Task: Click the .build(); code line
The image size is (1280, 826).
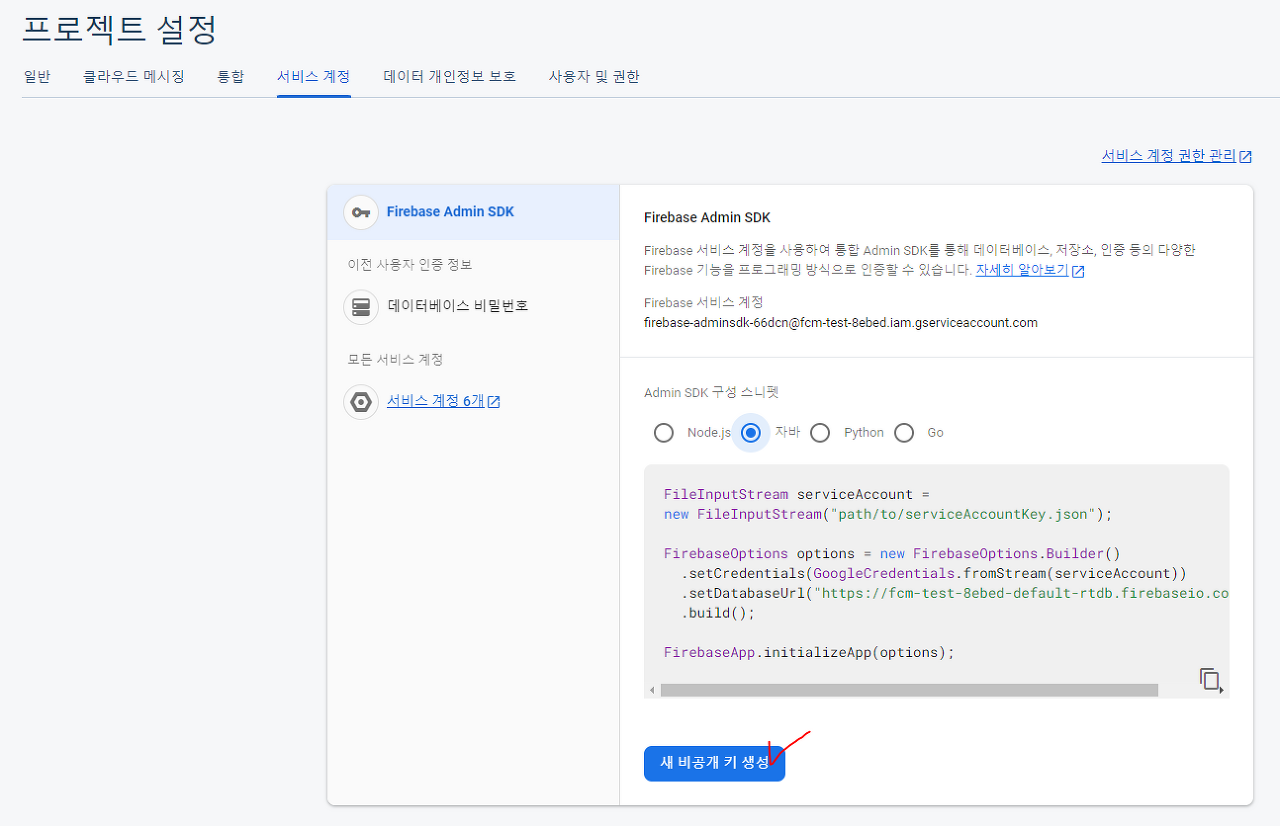Action: pyautogui.click(x=718, y=613)
